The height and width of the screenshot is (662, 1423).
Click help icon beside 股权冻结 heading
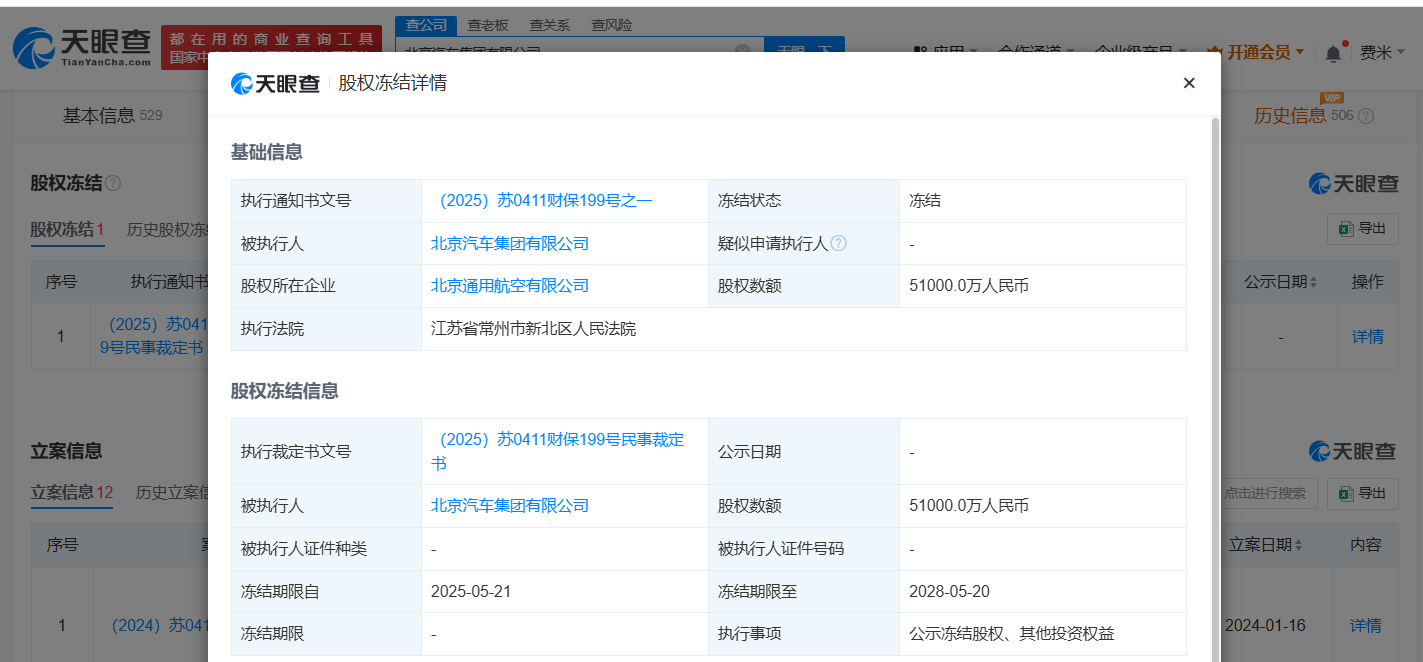pos(113,184)
